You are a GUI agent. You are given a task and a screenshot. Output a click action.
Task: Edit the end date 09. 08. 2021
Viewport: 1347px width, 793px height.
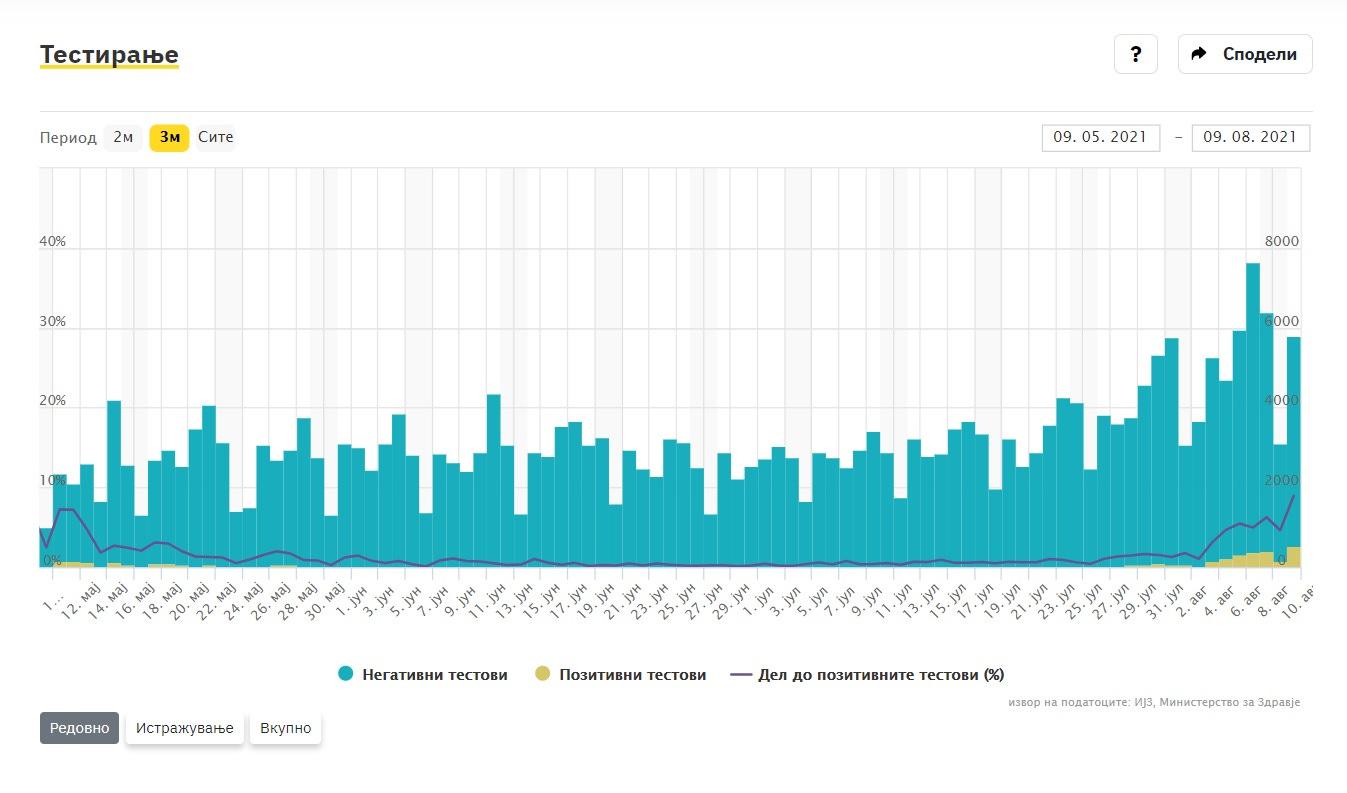click(1251, 138)
